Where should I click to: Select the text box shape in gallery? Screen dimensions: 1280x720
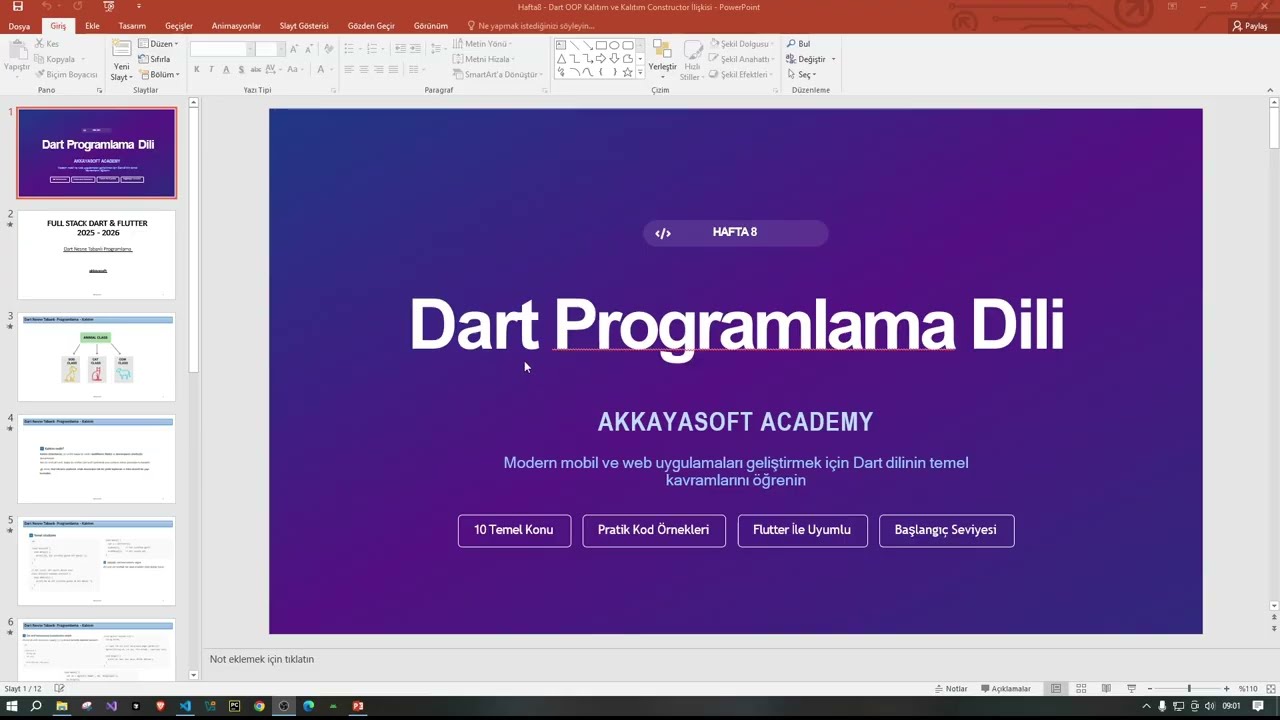coord(561,45)
